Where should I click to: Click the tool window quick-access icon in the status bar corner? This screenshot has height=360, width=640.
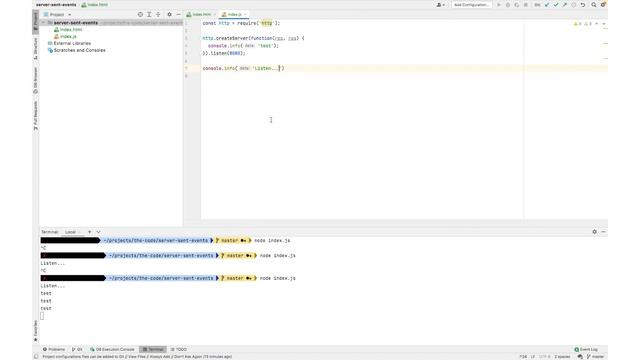point(36,357)
